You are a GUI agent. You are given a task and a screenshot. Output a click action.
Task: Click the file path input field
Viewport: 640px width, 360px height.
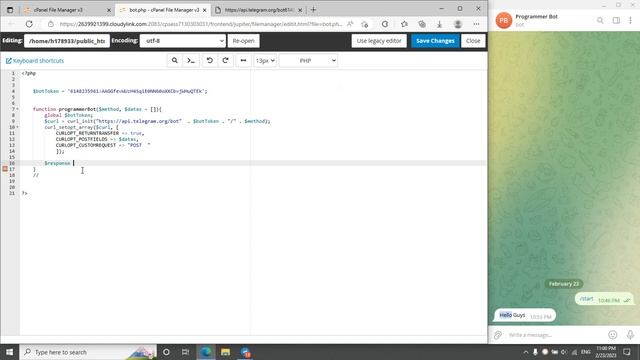tap(67, 41)
